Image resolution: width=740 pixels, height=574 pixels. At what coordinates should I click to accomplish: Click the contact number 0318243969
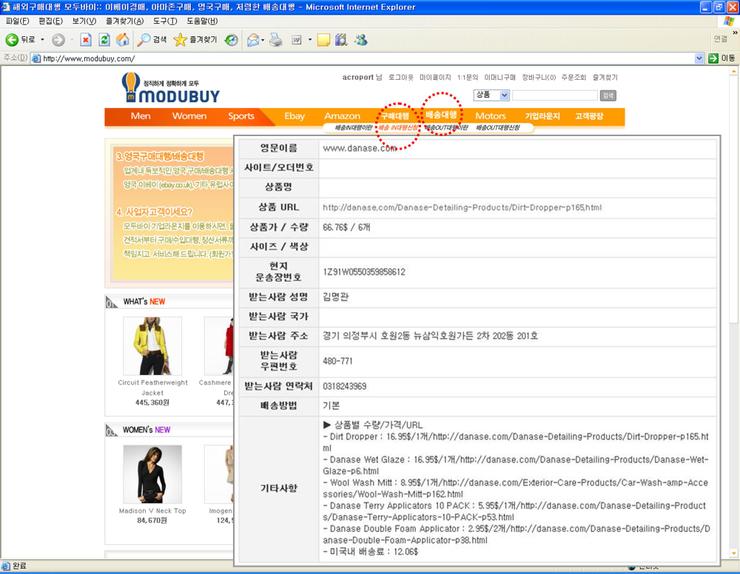coord(345,387)
